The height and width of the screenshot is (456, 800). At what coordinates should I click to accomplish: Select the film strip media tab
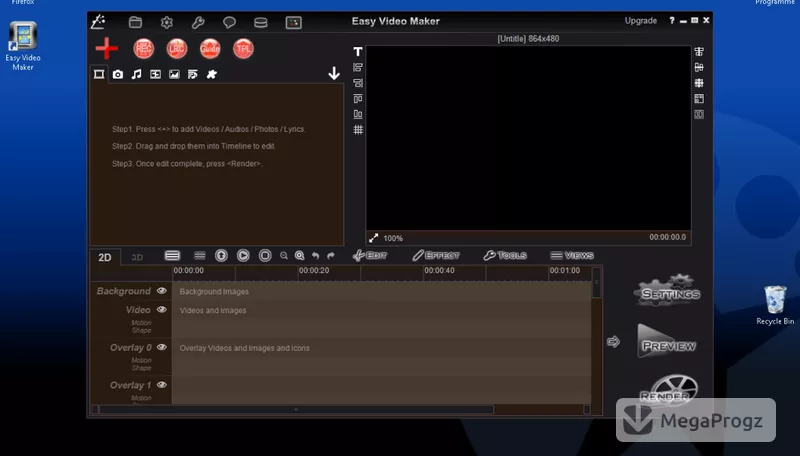155,74
